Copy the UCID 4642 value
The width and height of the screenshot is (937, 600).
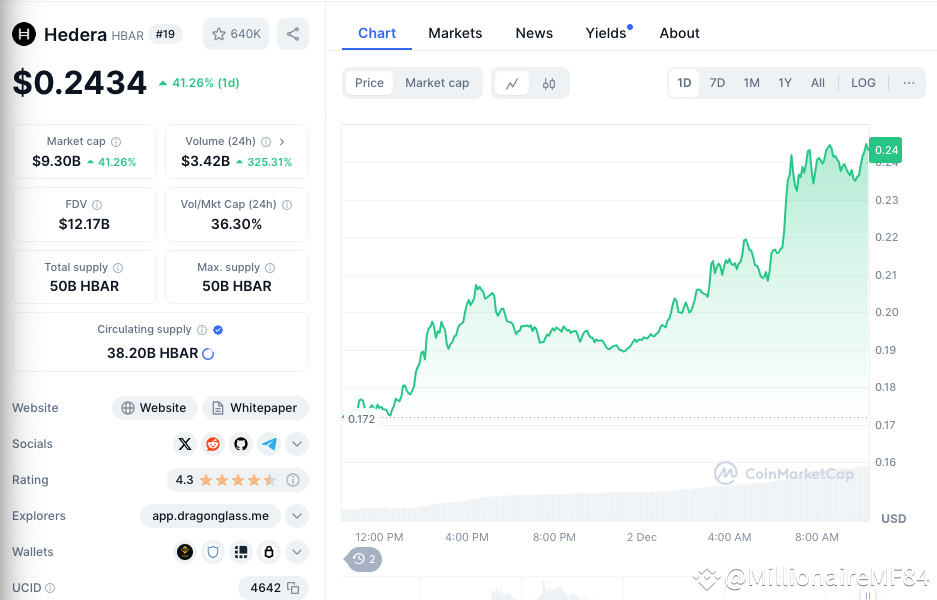pyautogui.click(x=293, y=588)
